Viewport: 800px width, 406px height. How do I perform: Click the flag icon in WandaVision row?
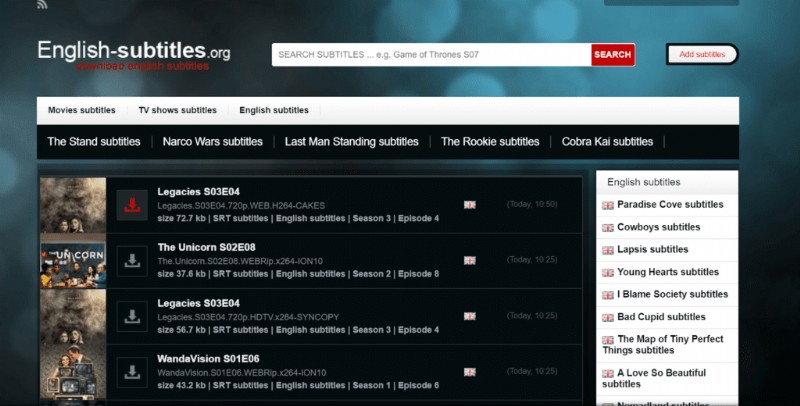click(470, 372)
